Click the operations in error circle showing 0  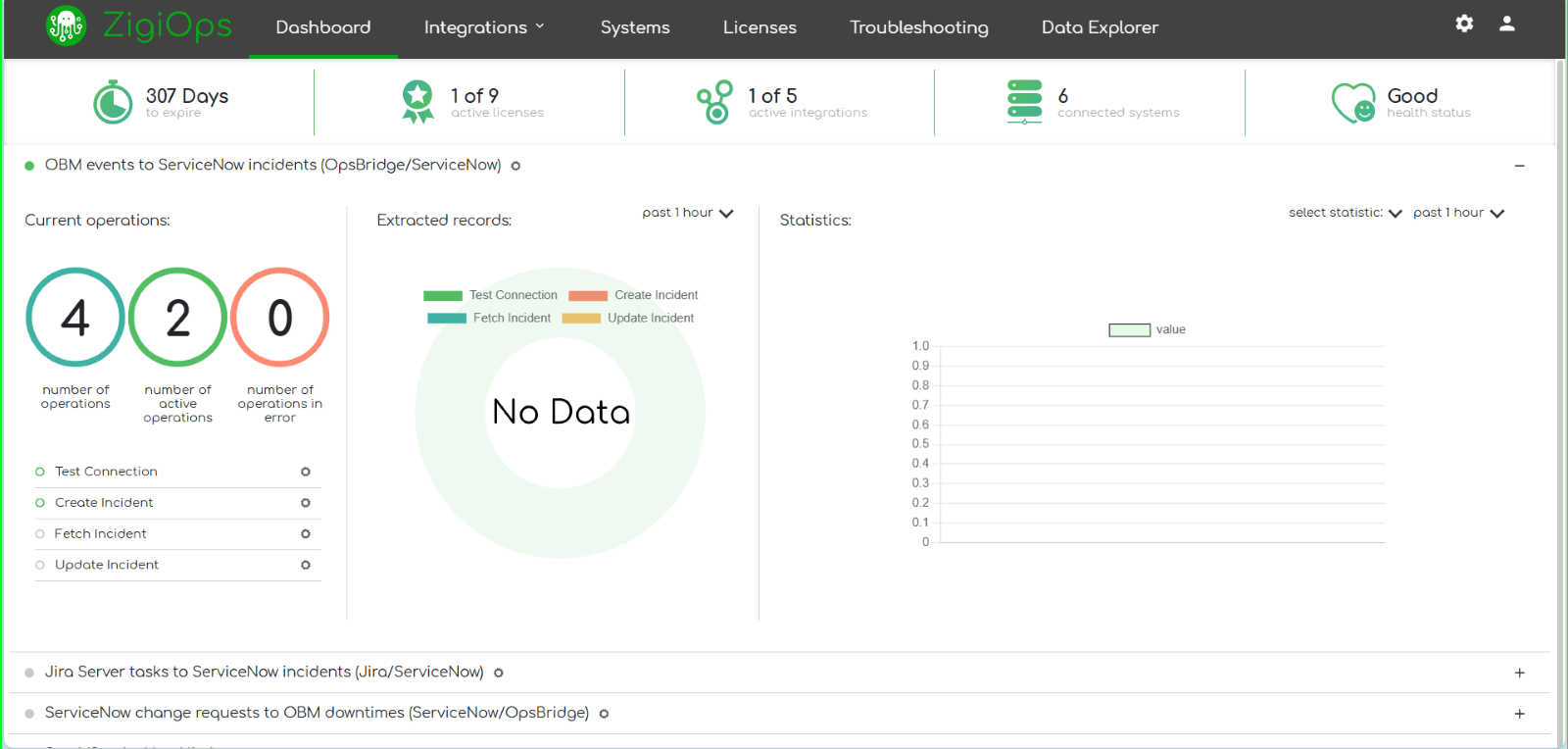pos(280,317)
